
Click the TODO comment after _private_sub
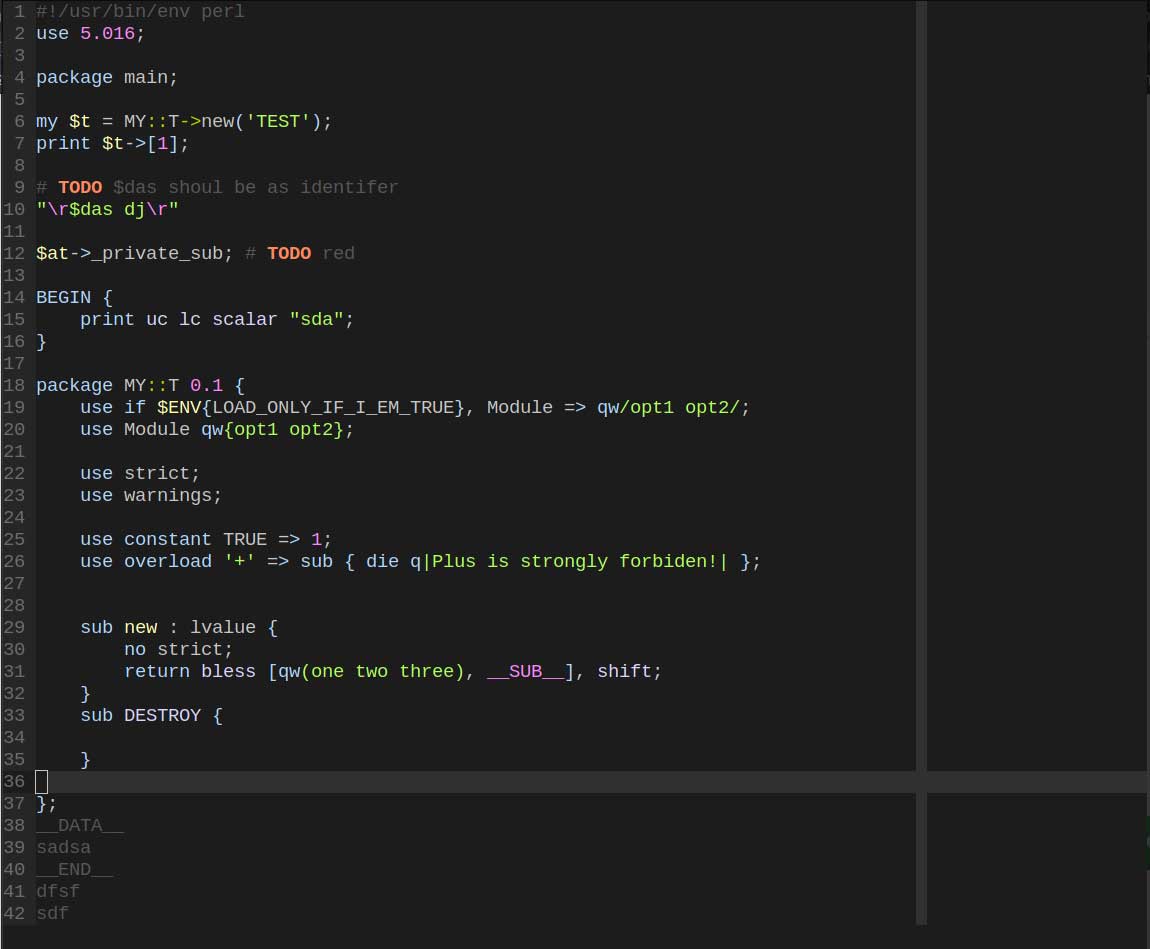[289, 254]
